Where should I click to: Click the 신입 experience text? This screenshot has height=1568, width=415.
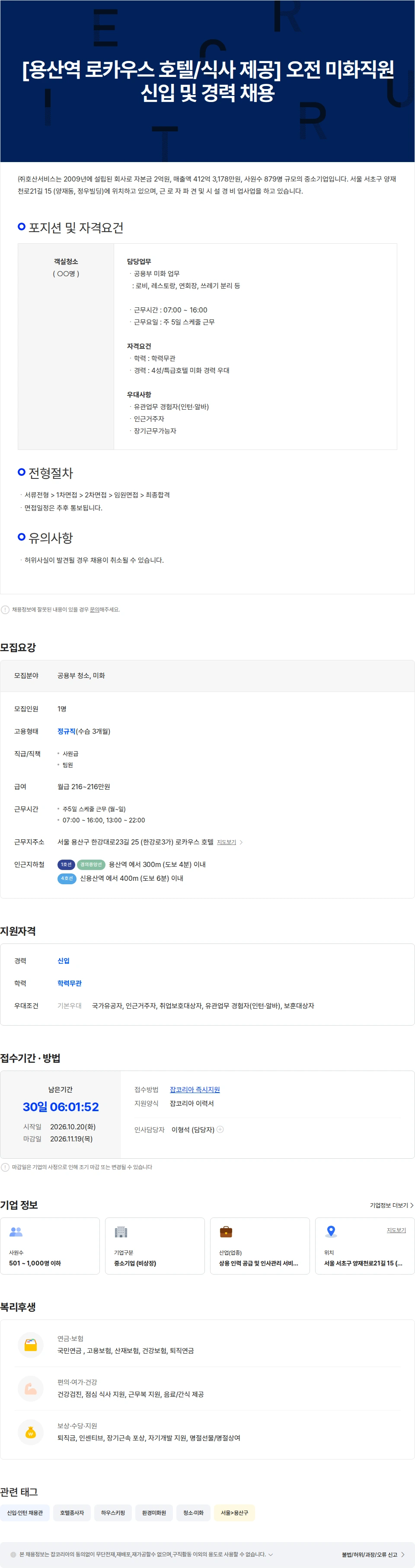(63, 960)
